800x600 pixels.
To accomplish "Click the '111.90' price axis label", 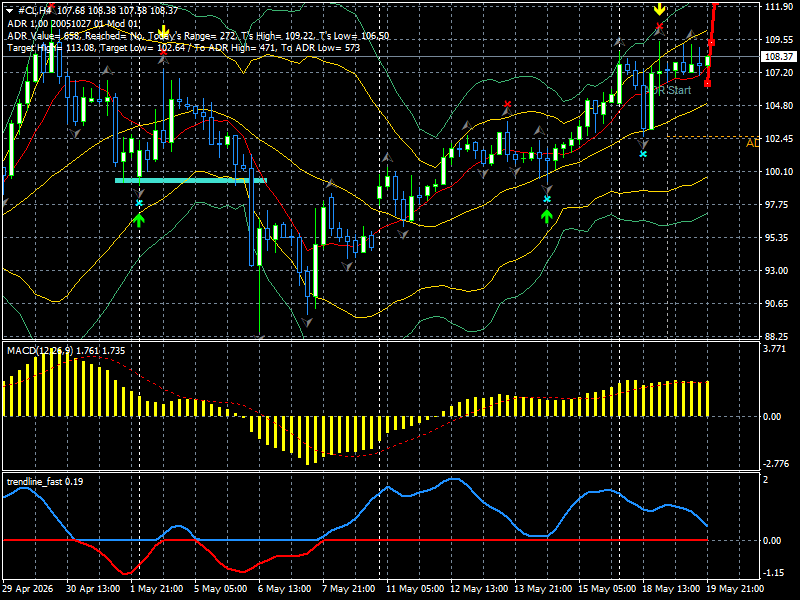I will [779, 6].
